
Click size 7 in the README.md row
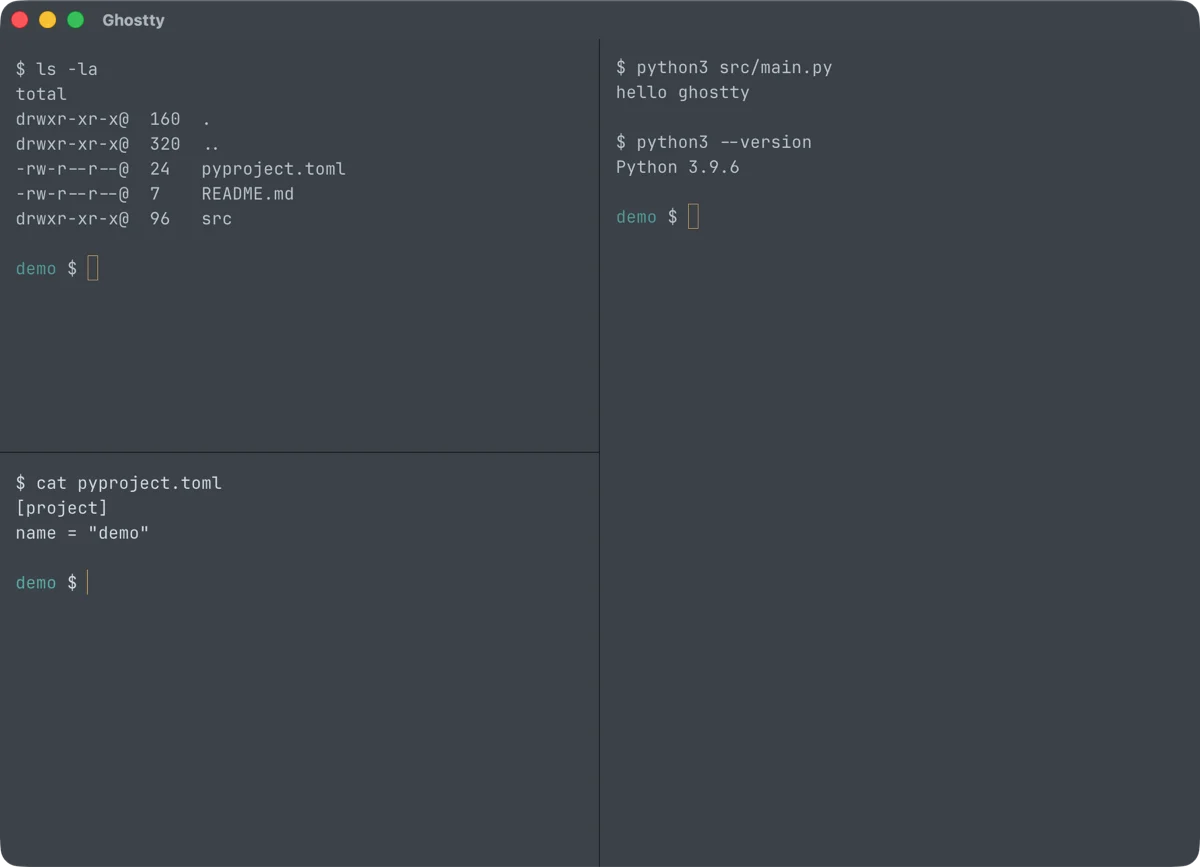[155, 194]
